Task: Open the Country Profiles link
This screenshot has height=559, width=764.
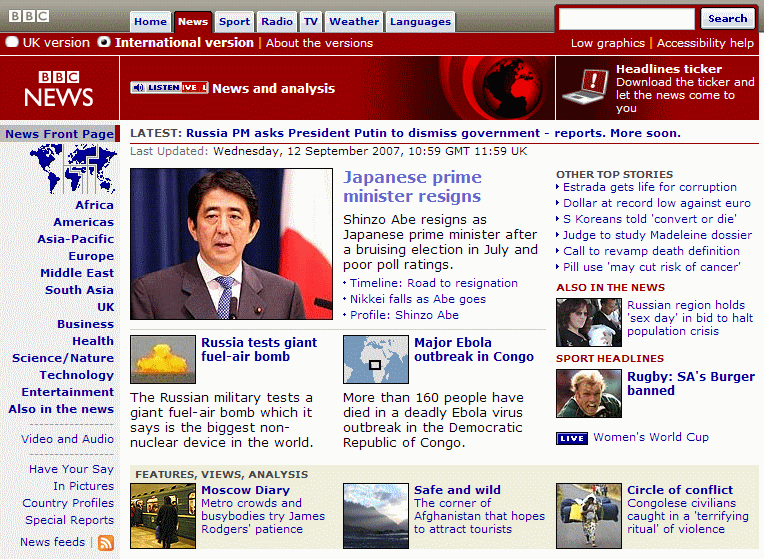Action: point(68,503)
